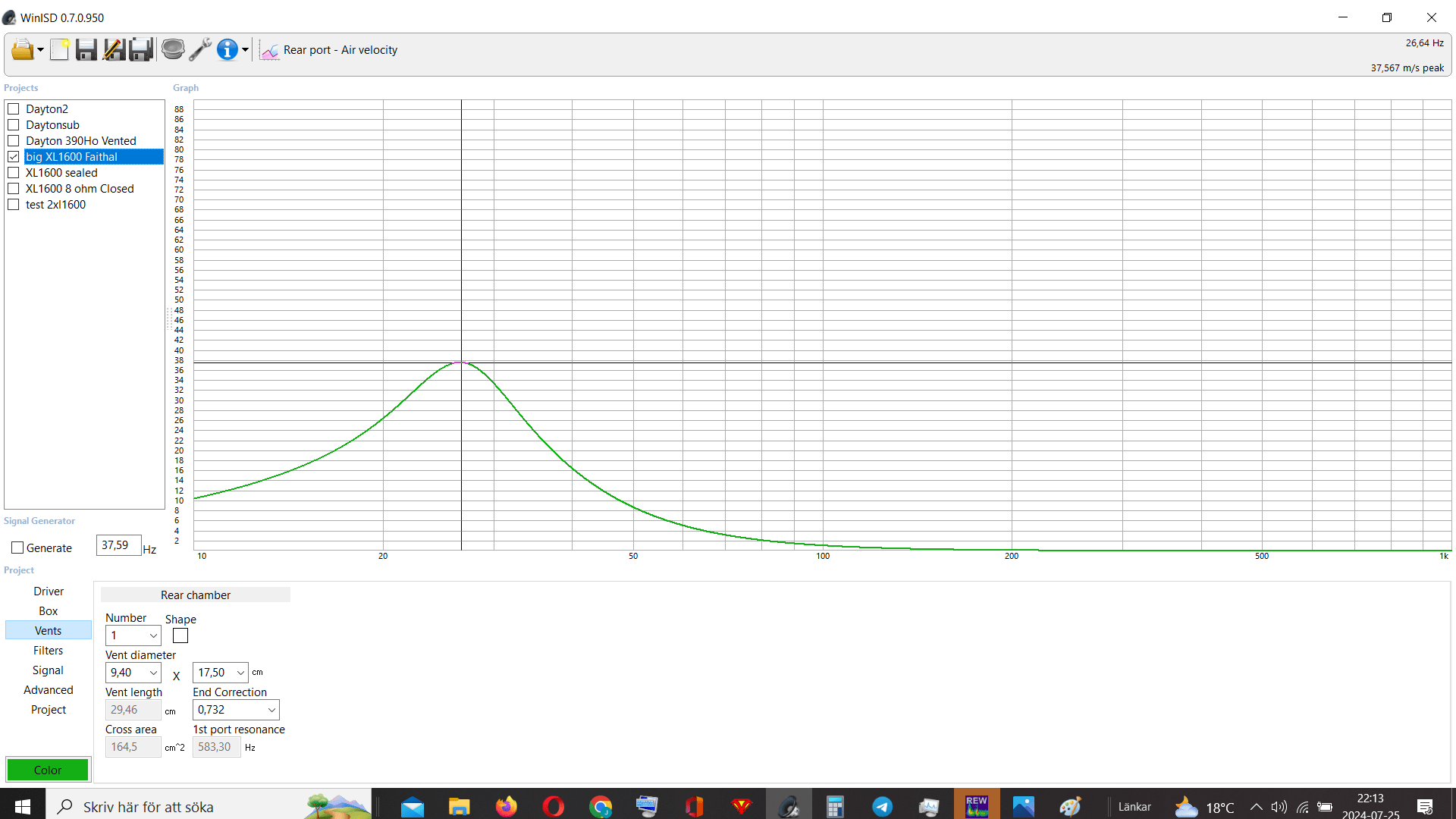Open the Calculator taskbar icon

tap(835, 806)
